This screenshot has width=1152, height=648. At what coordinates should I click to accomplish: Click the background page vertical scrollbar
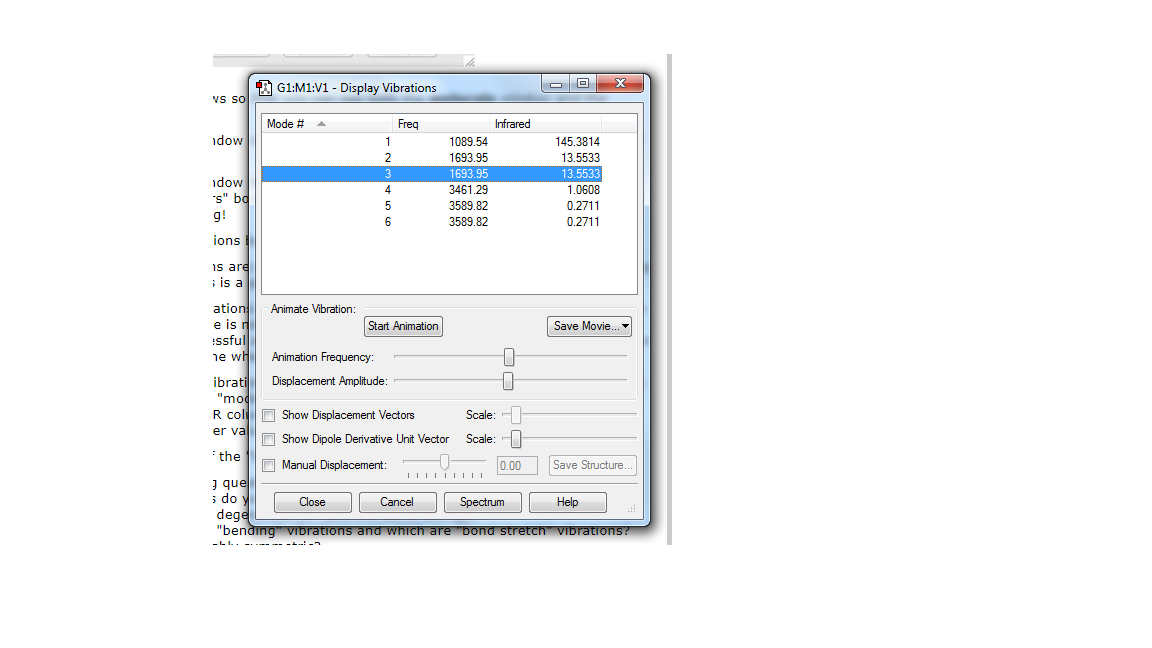(669, 299)
